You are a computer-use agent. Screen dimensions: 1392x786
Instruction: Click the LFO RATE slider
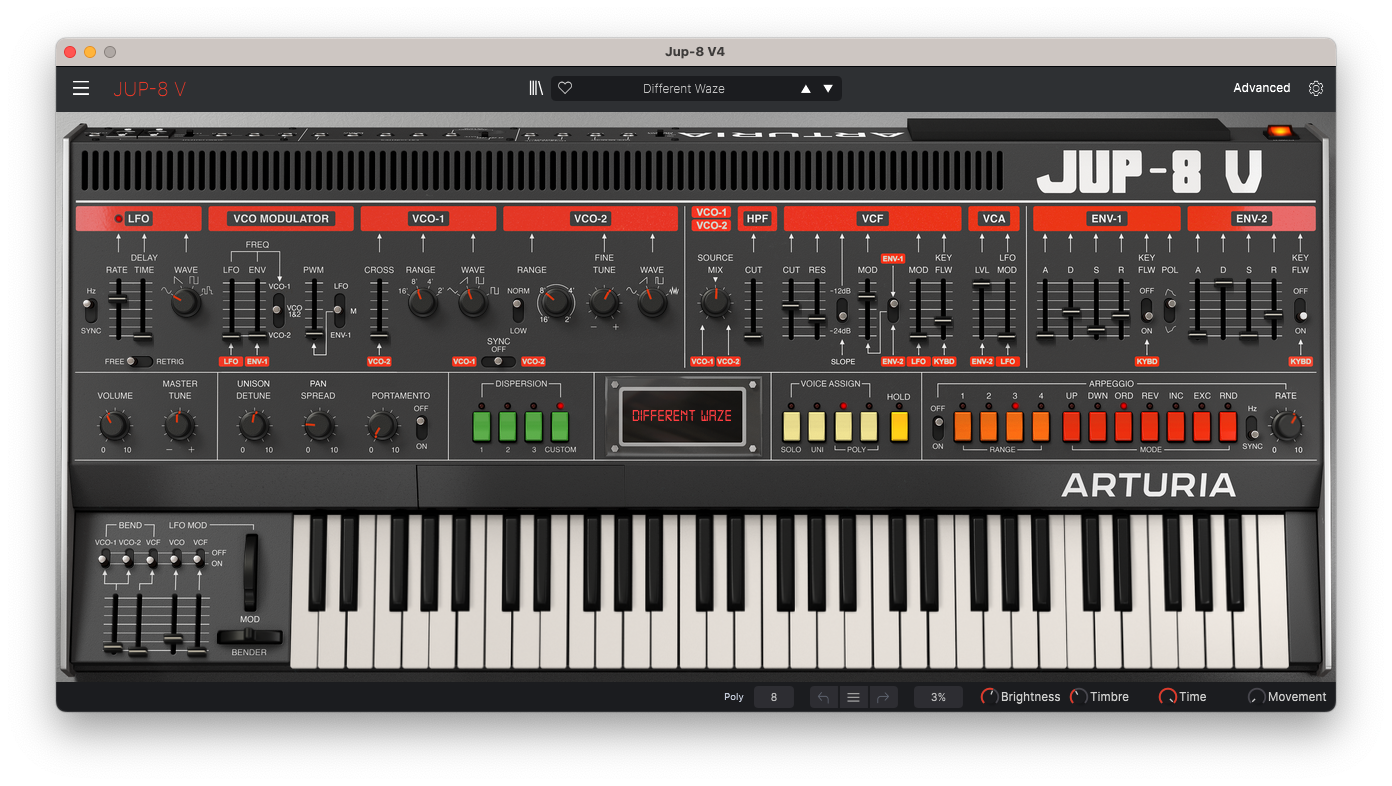pos(118,309)
